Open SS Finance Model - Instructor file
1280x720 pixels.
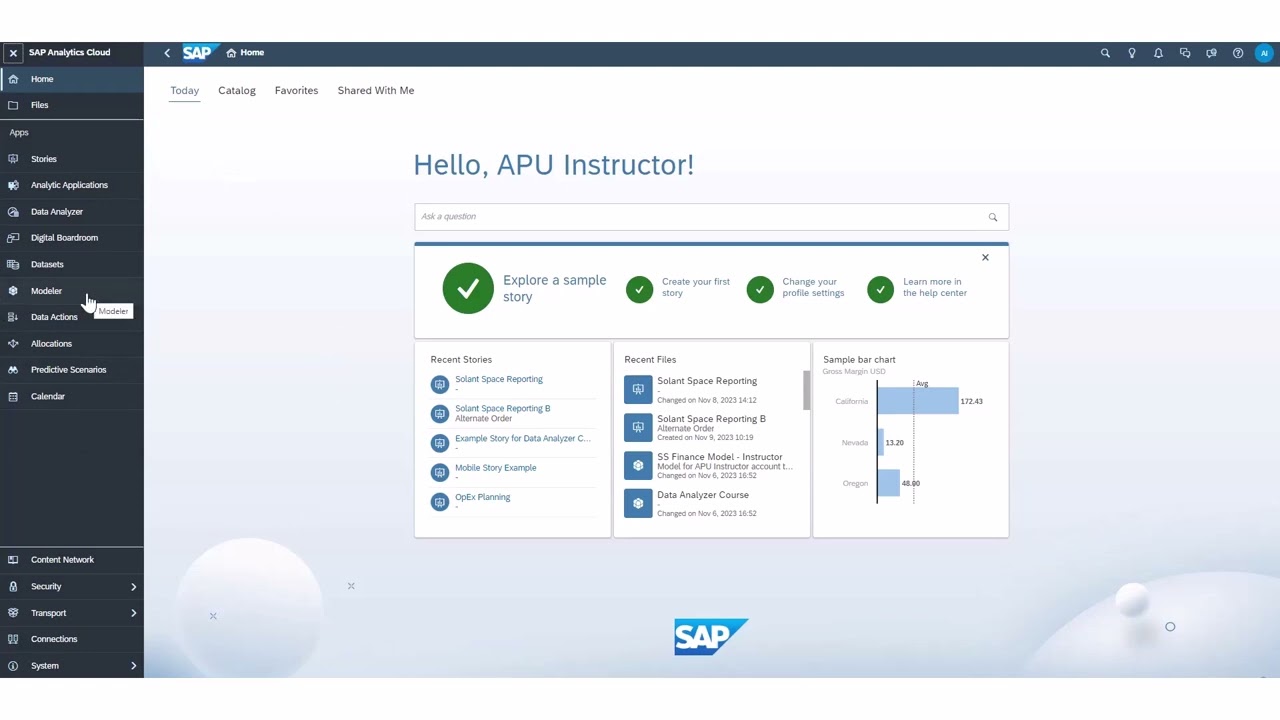click(719, 457)
